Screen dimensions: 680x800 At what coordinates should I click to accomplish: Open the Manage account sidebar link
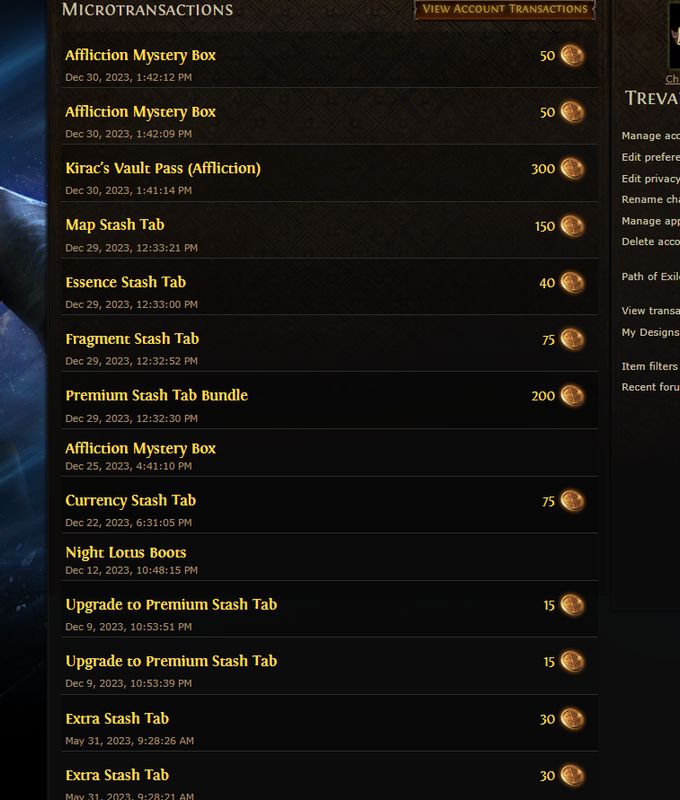click(650, 136)
